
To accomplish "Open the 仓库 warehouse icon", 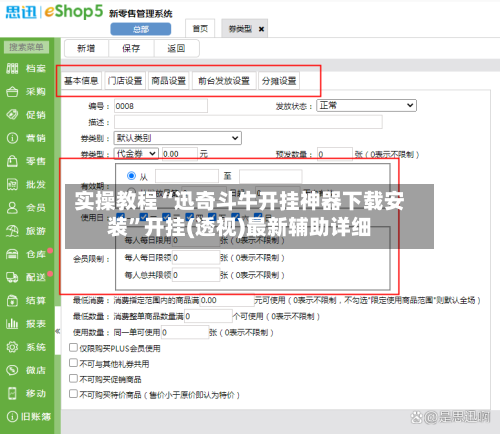I will coord(12,254).
